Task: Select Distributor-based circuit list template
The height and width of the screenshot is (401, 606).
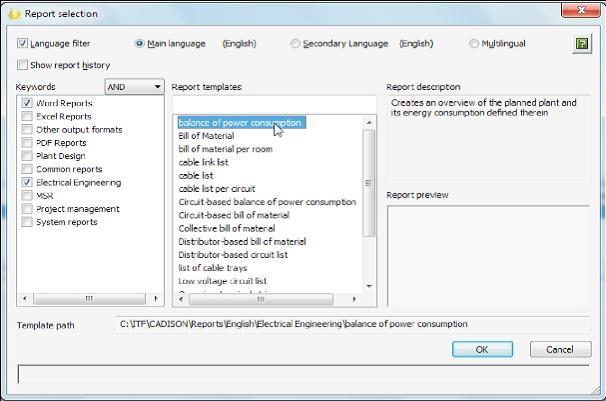Action: pos(233,255)
